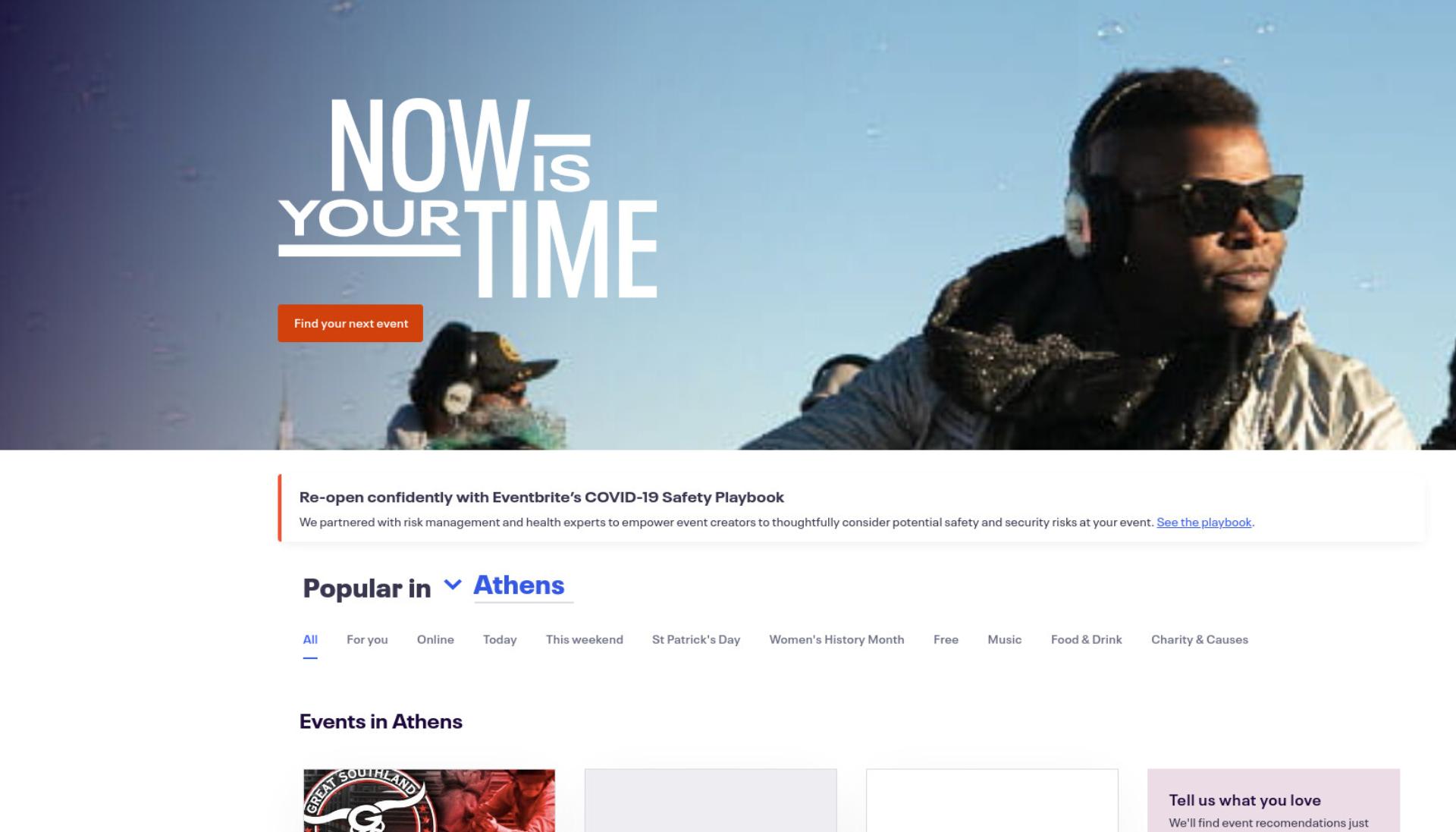Viewport: 1456px width, 832px height.
Task: Expand the location chevron beside Popular in
Action: coord(453,585)
